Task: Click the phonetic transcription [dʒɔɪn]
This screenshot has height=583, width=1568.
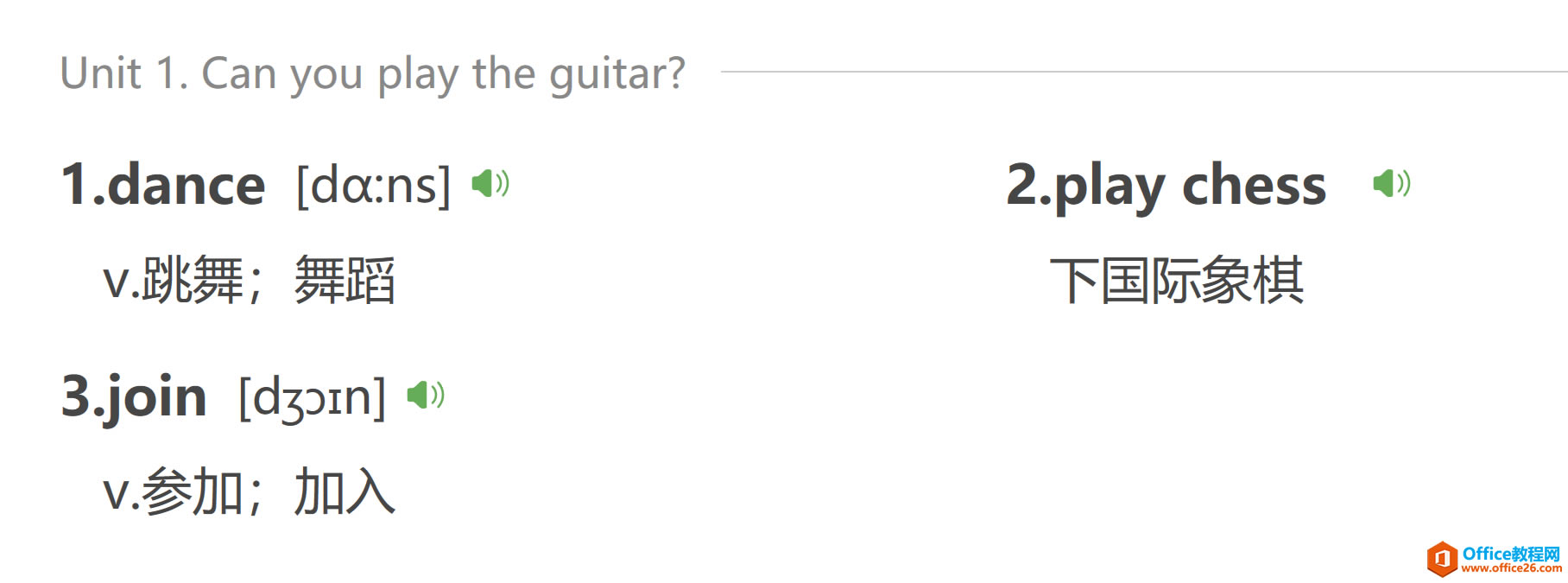Action: click(x=313, y=398)
